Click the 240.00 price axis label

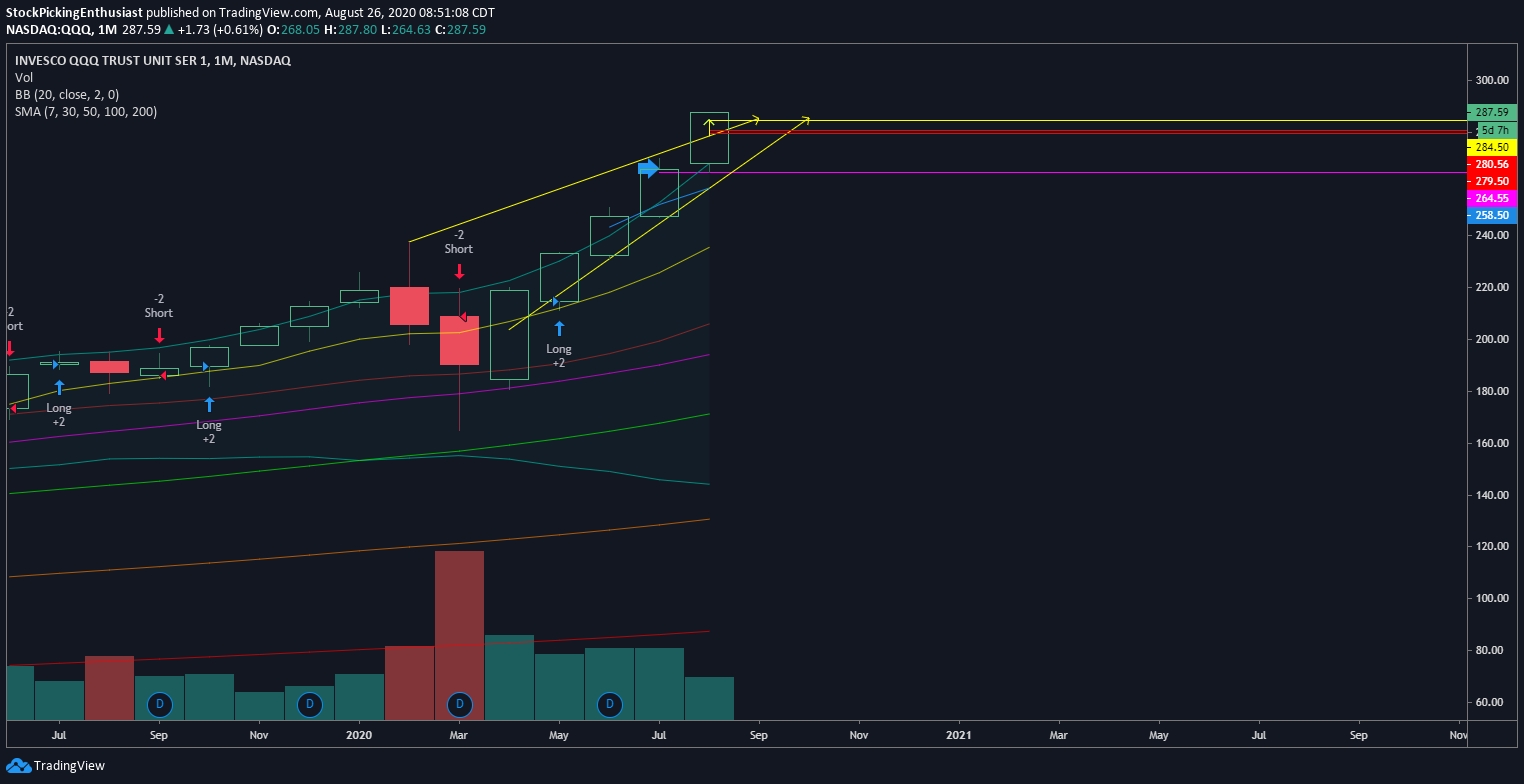[x=1491, y=235]
